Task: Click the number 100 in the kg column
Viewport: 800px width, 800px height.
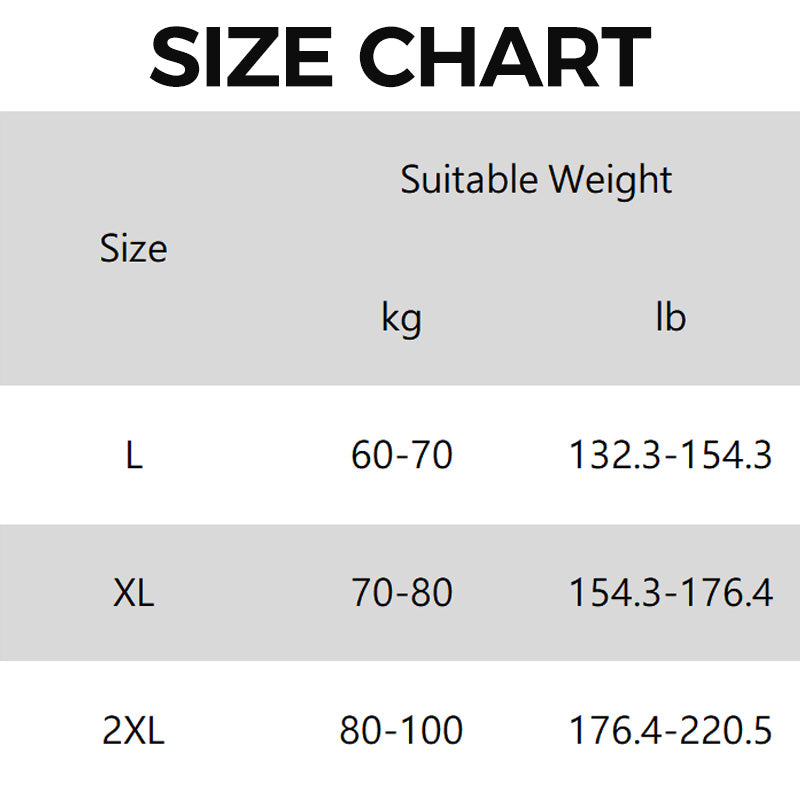Action: pyautogui.click(x=431, y=732)
